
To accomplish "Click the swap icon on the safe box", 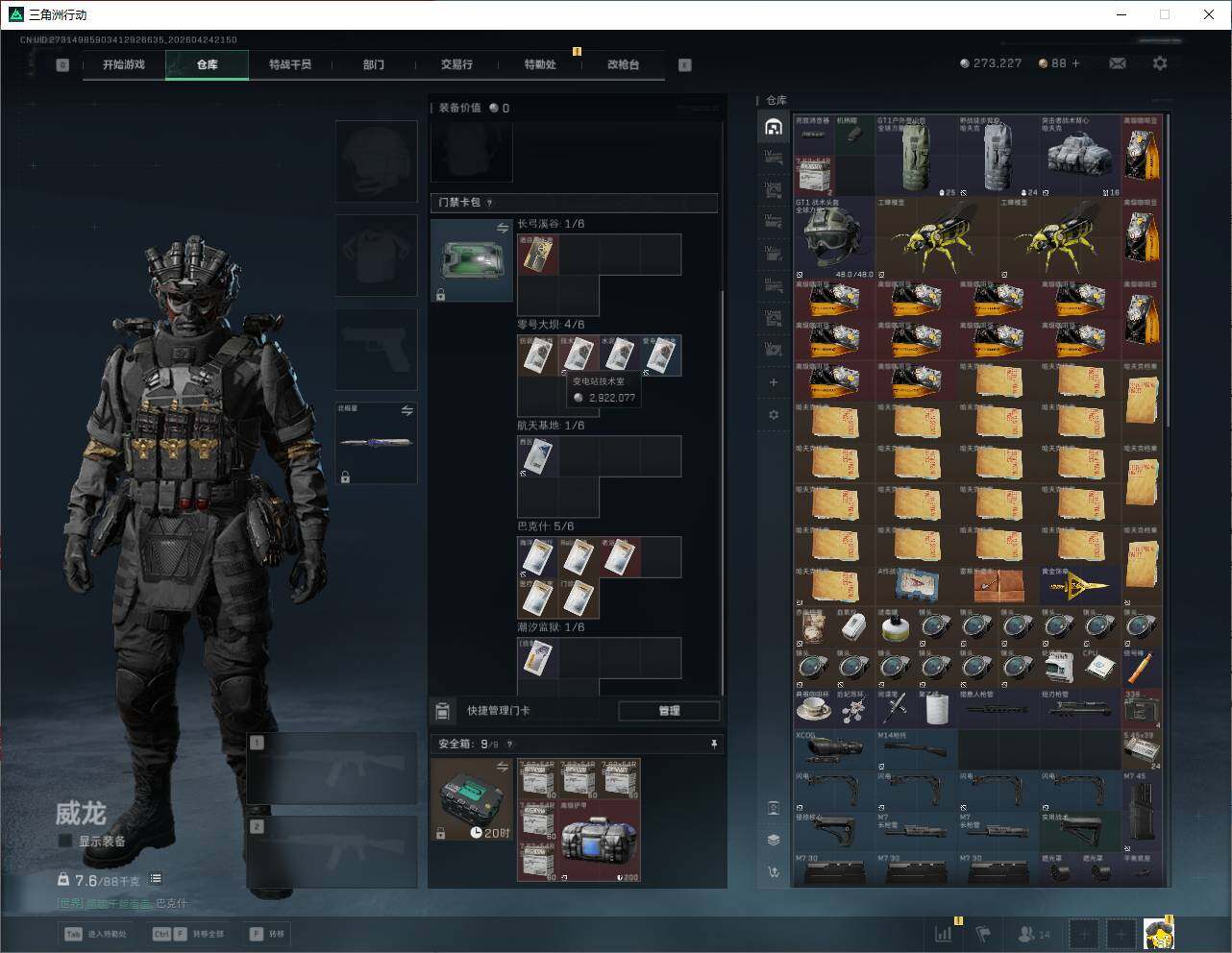I will (x=503, y=767).
